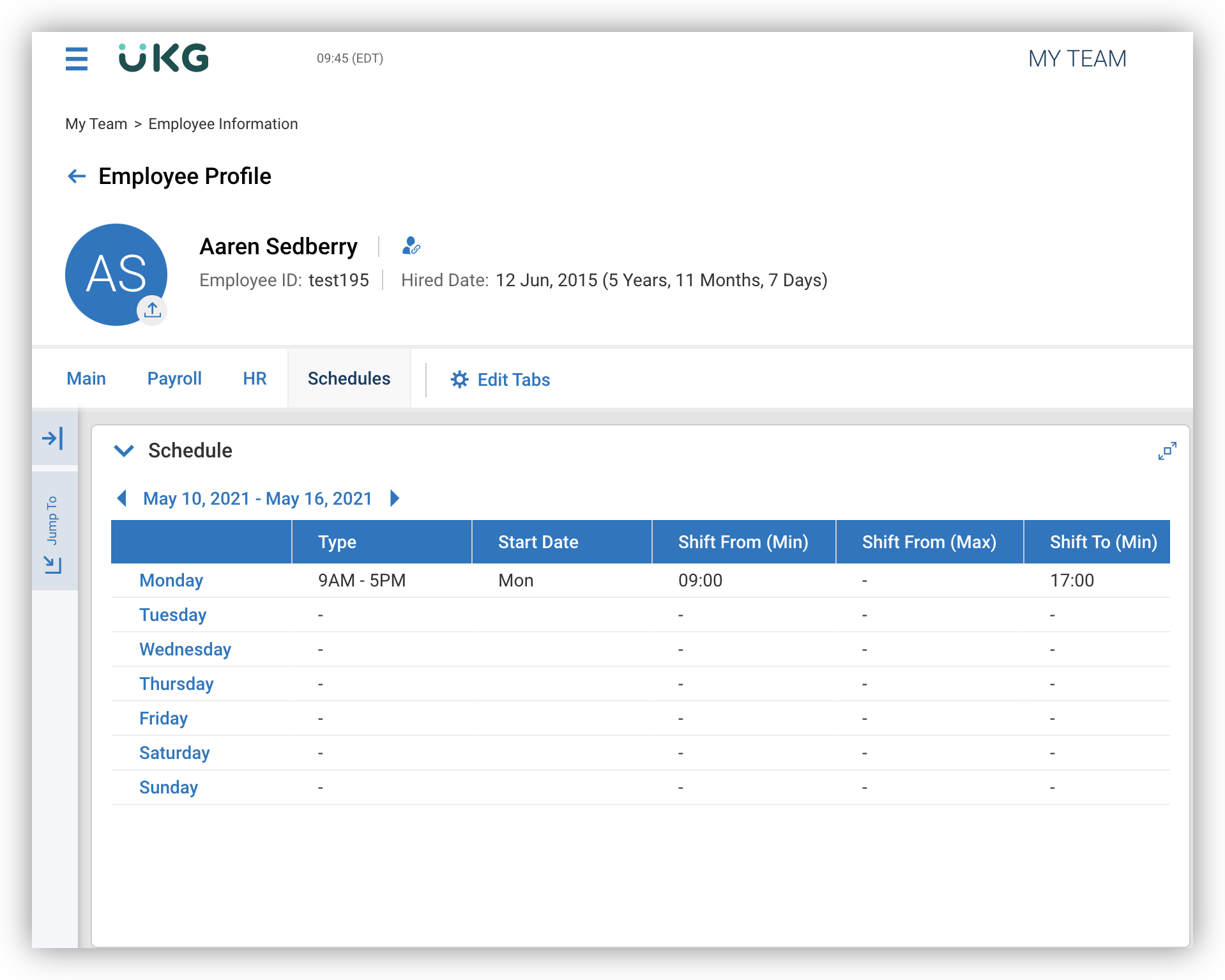Screen dimensions: 1225x980
Task: Open Monday's schedule details
Action: click(x=171, y=580)
